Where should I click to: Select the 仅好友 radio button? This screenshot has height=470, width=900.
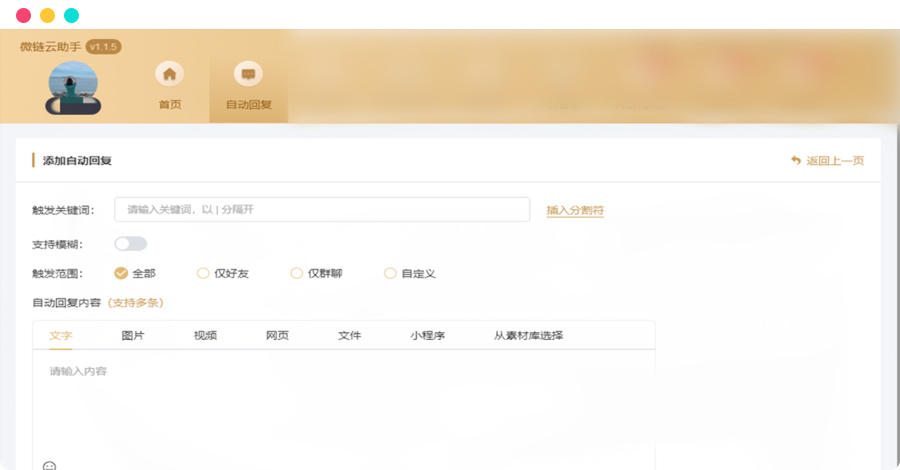pyautogui.click(x=203, y=273)
